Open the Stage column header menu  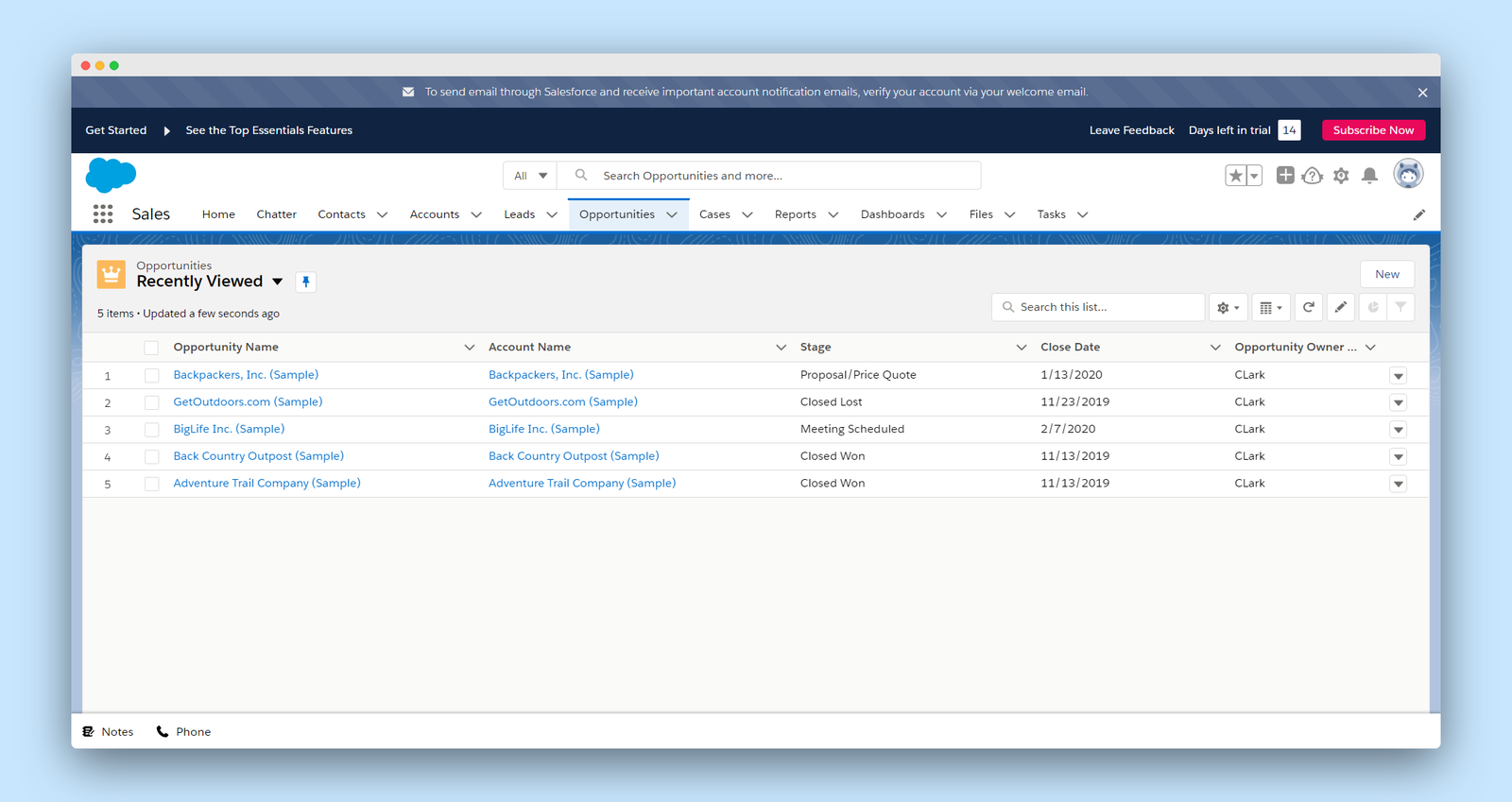1022,348
